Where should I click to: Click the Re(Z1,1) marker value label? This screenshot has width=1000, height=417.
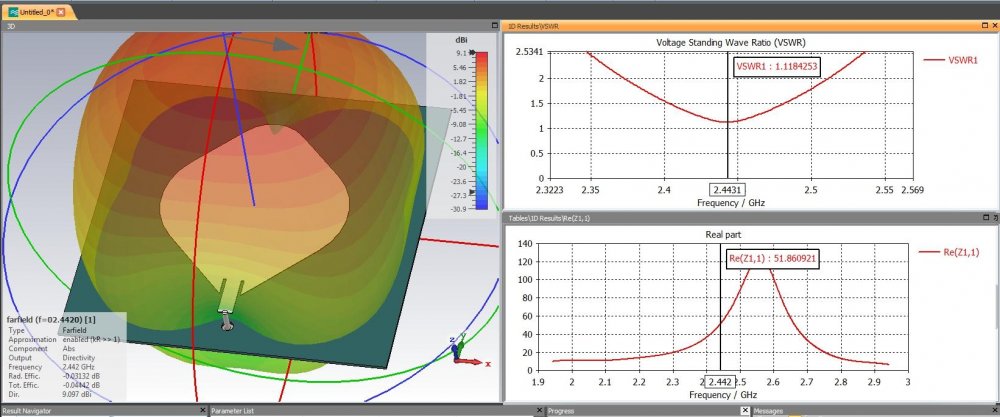[773, 258]
